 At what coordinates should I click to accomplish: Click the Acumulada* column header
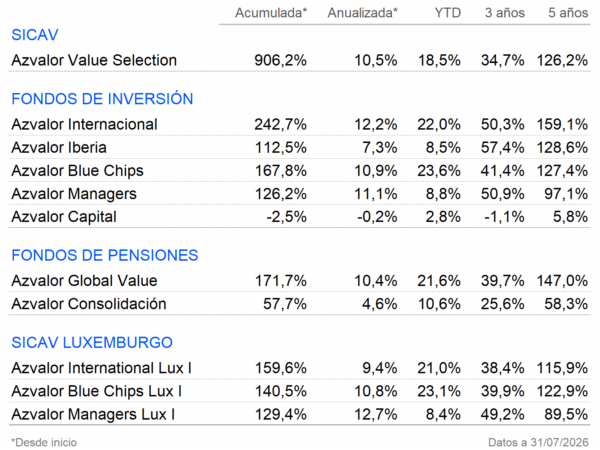point(271,13)
